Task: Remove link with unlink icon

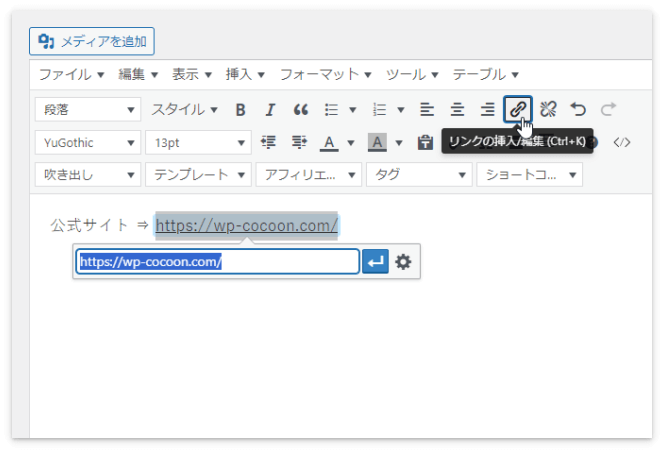Action: (x=548, y=110)
